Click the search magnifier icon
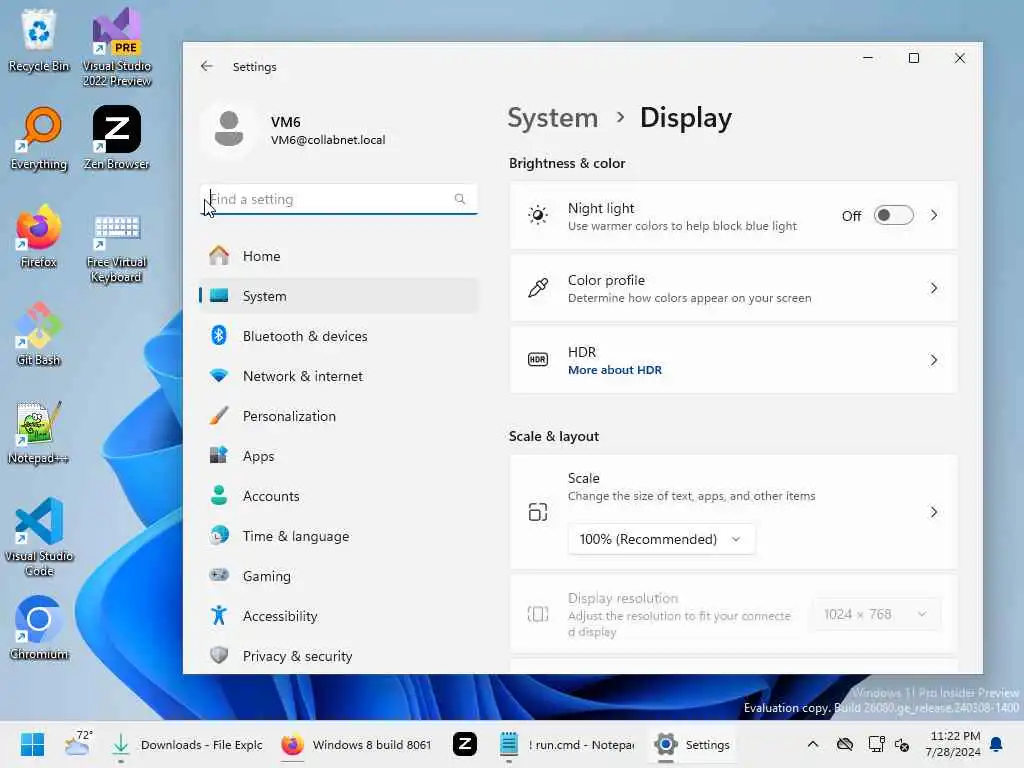Image resolution: width=1024 pixels, height=768 pixels. point(460,199)
